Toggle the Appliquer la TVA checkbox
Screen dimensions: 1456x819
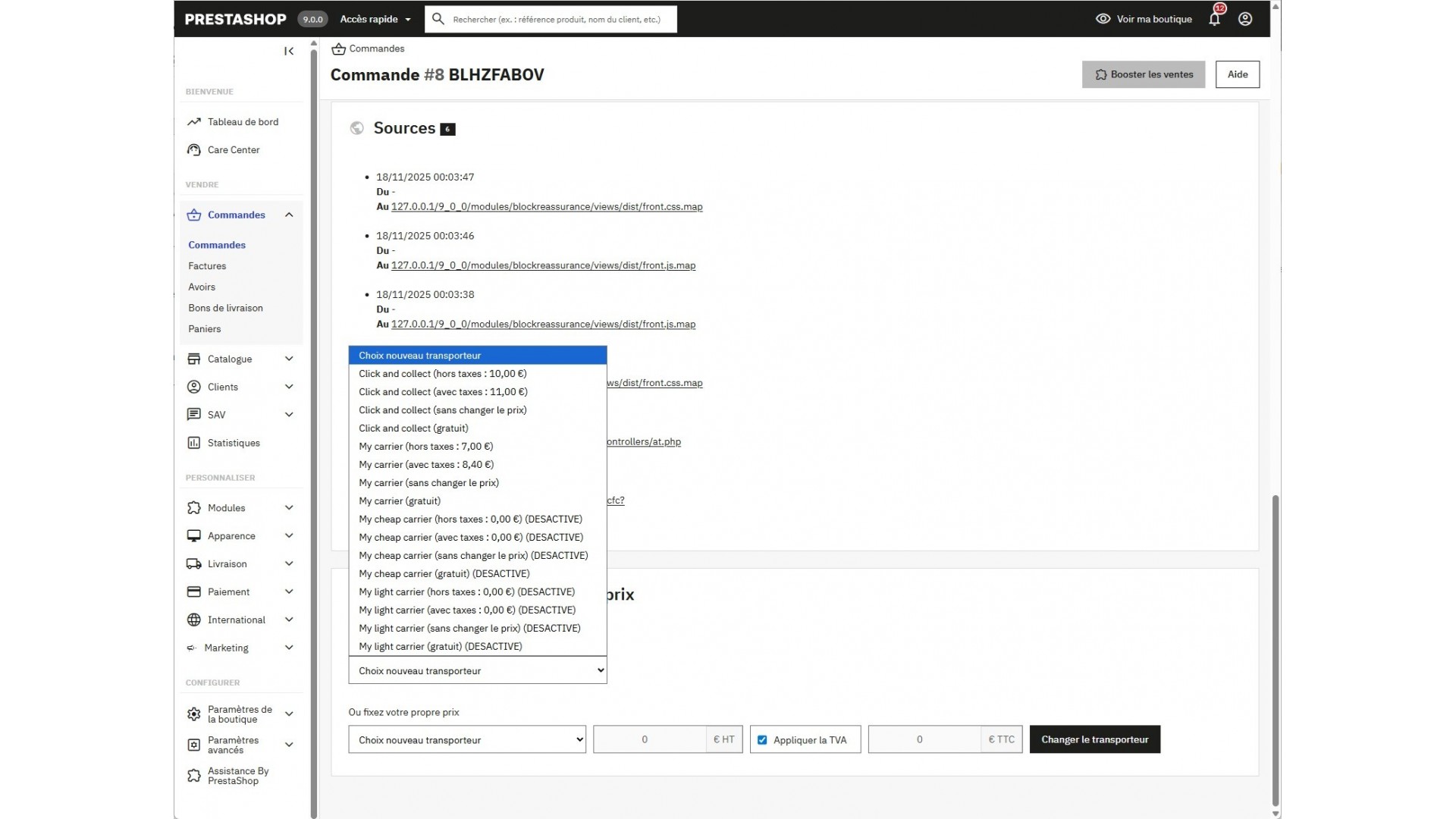tap(762, 740)
